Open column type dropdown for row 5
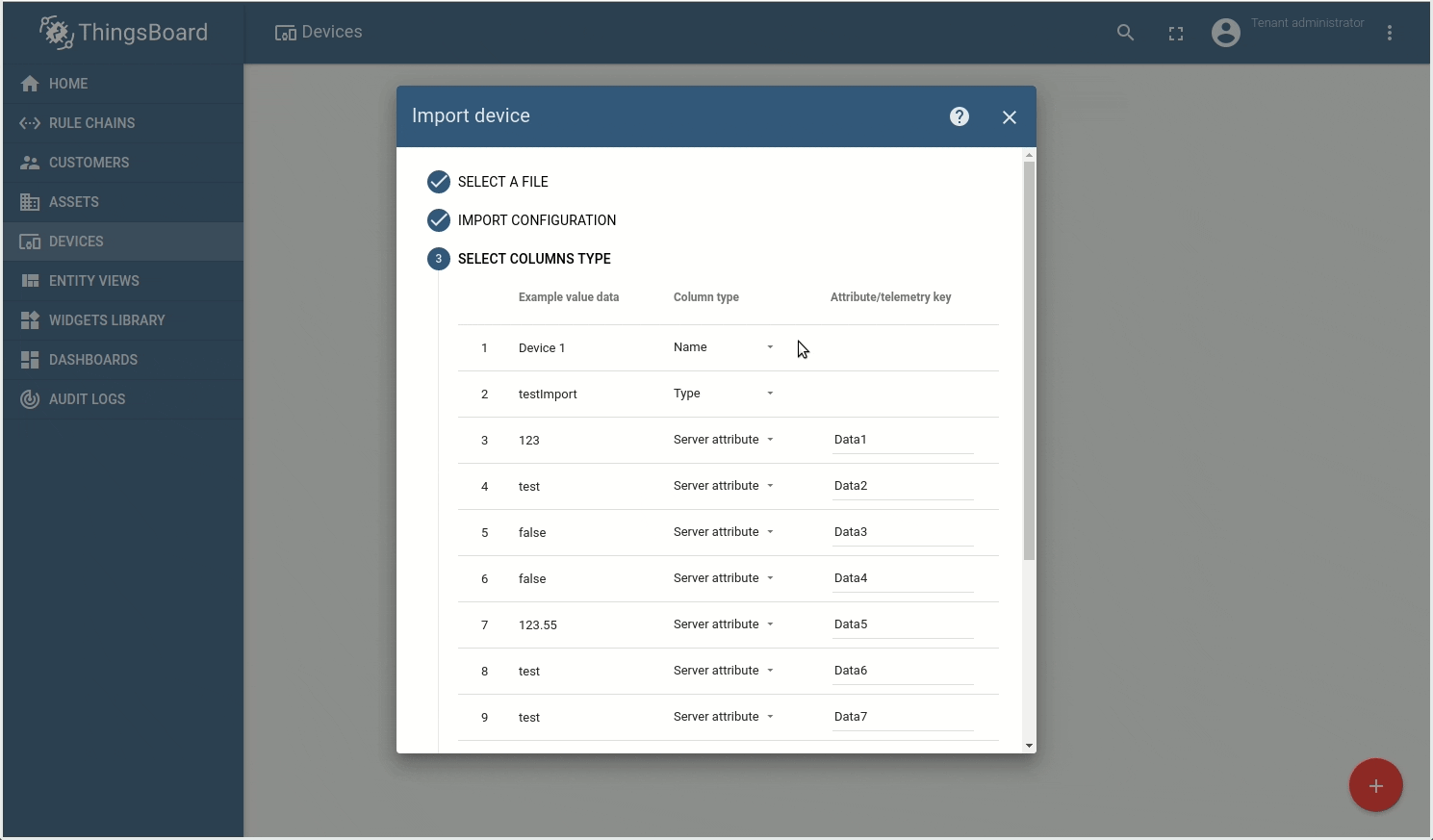Viewport: 1433px width, 840px height. pos(724,532)
